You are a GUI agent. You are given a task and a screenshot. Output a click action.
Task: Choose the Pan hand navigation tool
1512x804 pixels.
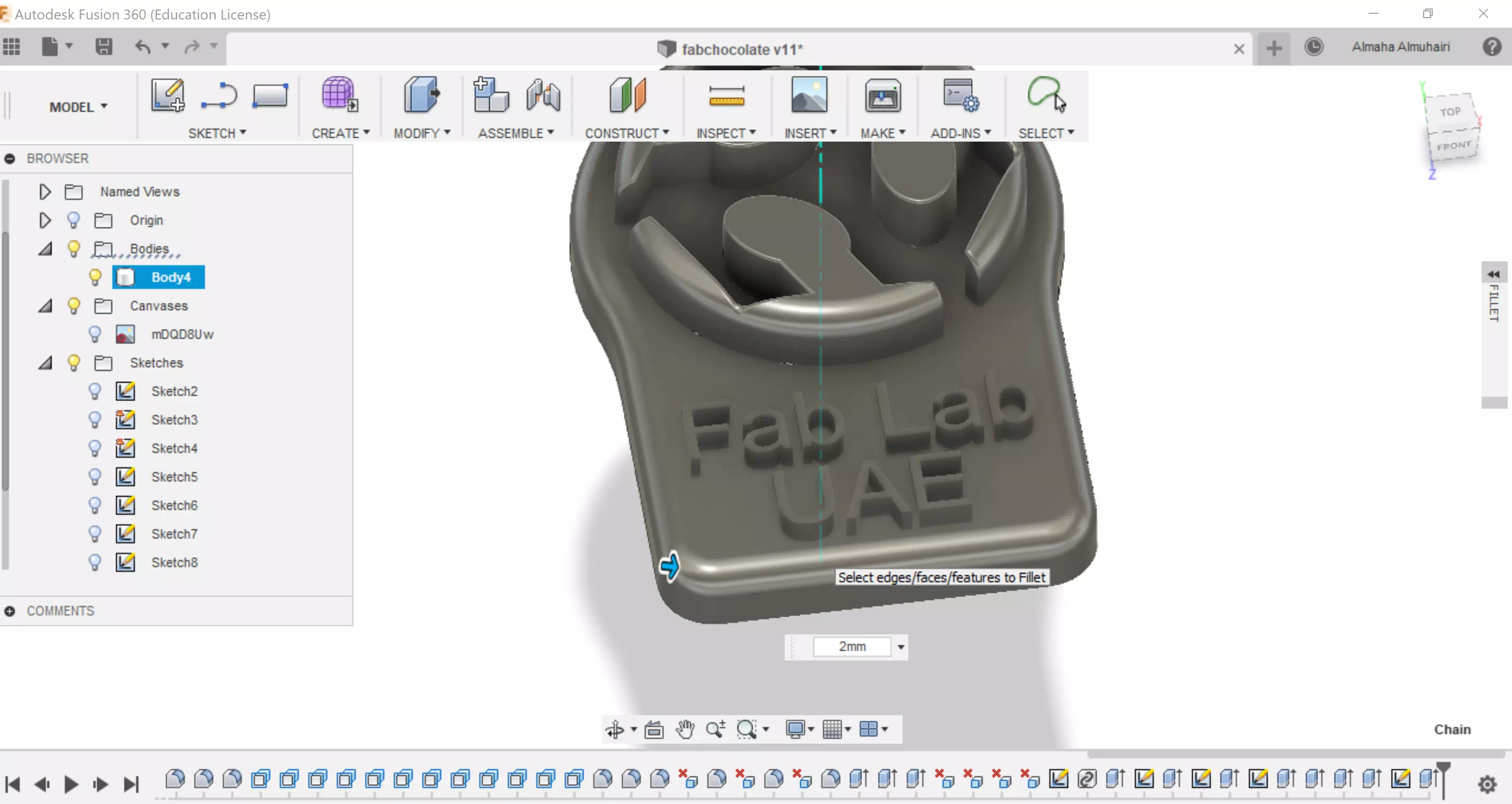pyautogui.click(x=685, y=729)
